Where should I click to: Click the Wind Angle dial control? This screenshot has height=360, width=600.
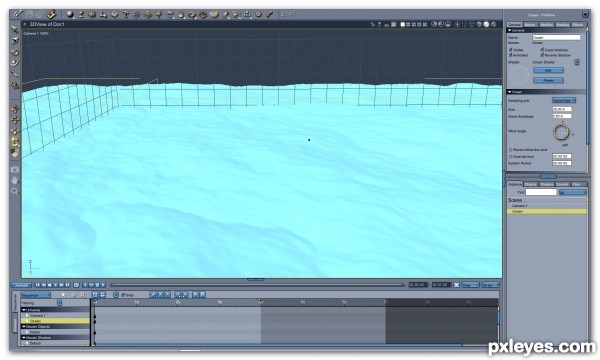pyautogui.click(x=561, y=132)
